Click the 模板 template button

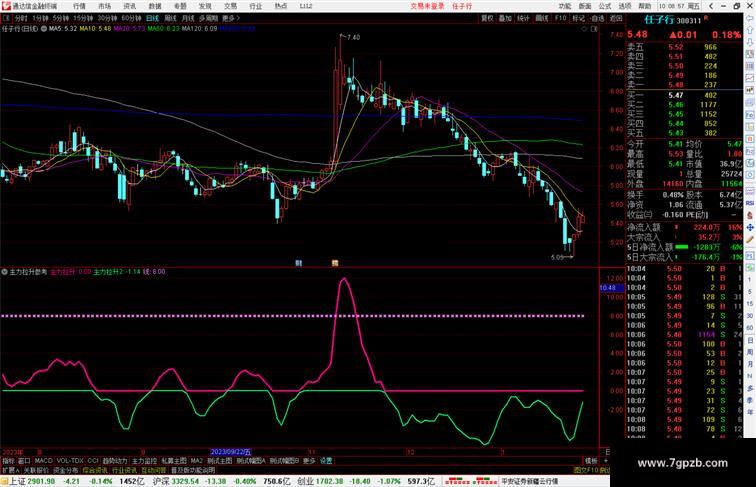pos(591,461)
